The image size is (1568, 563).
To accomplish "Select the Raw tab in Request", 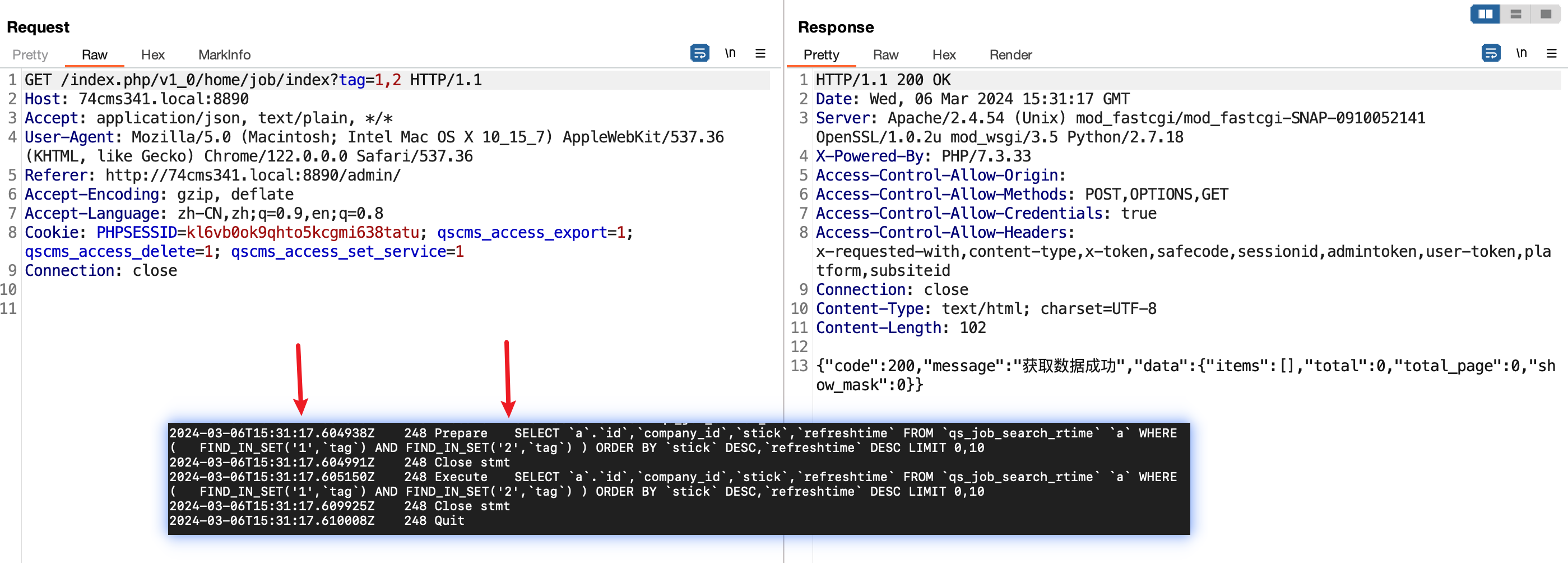I will pyautogui.click(x=94, y=55).
